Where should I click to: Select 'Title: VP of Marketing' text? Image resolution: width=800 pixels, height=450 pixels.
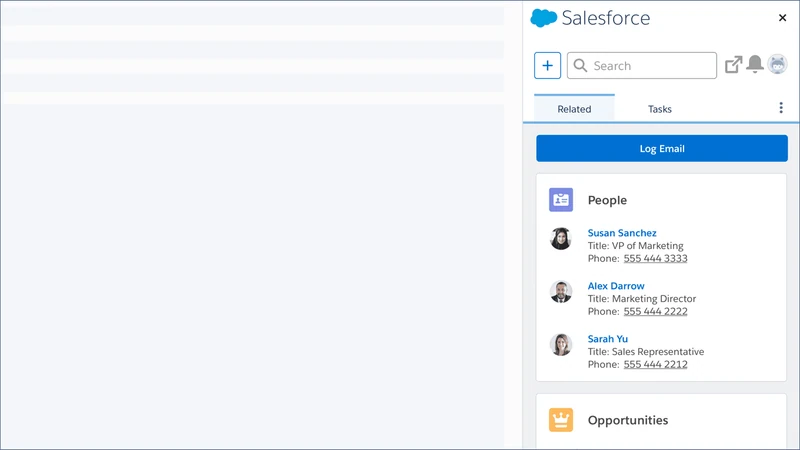click(x=635, y=245)
